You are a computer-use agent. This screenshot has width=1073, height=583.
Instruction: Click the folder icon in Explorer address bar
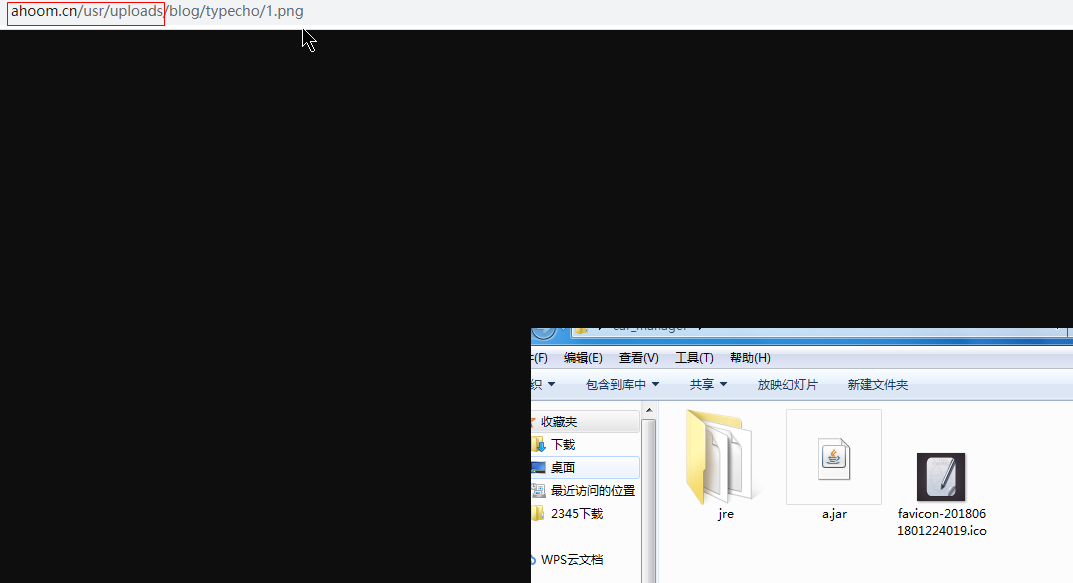(580, 328)
